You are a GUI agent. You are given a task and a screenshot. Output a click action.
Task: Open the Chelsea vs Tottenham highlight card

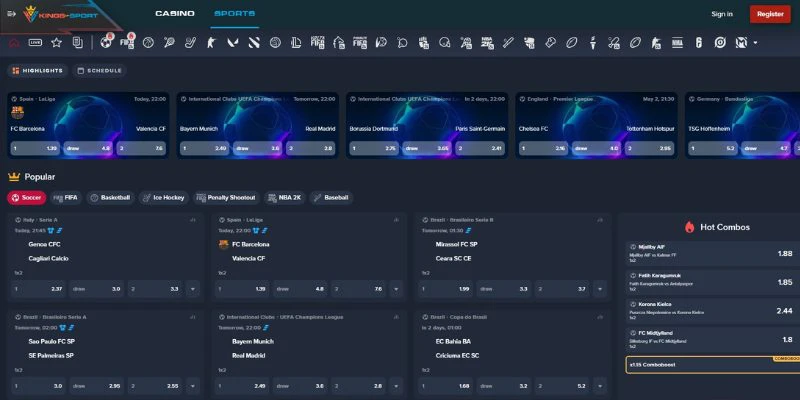point(596,125)
